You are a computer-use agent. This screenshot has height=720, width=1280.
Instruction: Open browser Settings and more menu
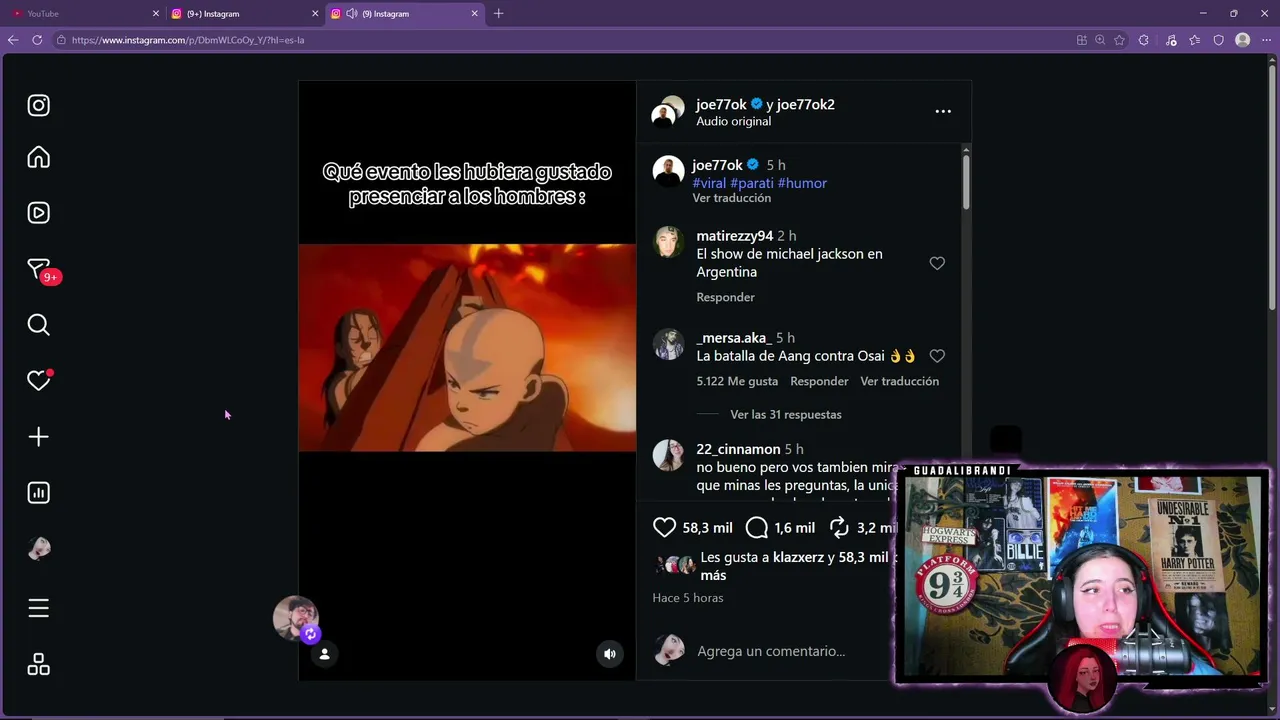click(x=1266, y=40)
